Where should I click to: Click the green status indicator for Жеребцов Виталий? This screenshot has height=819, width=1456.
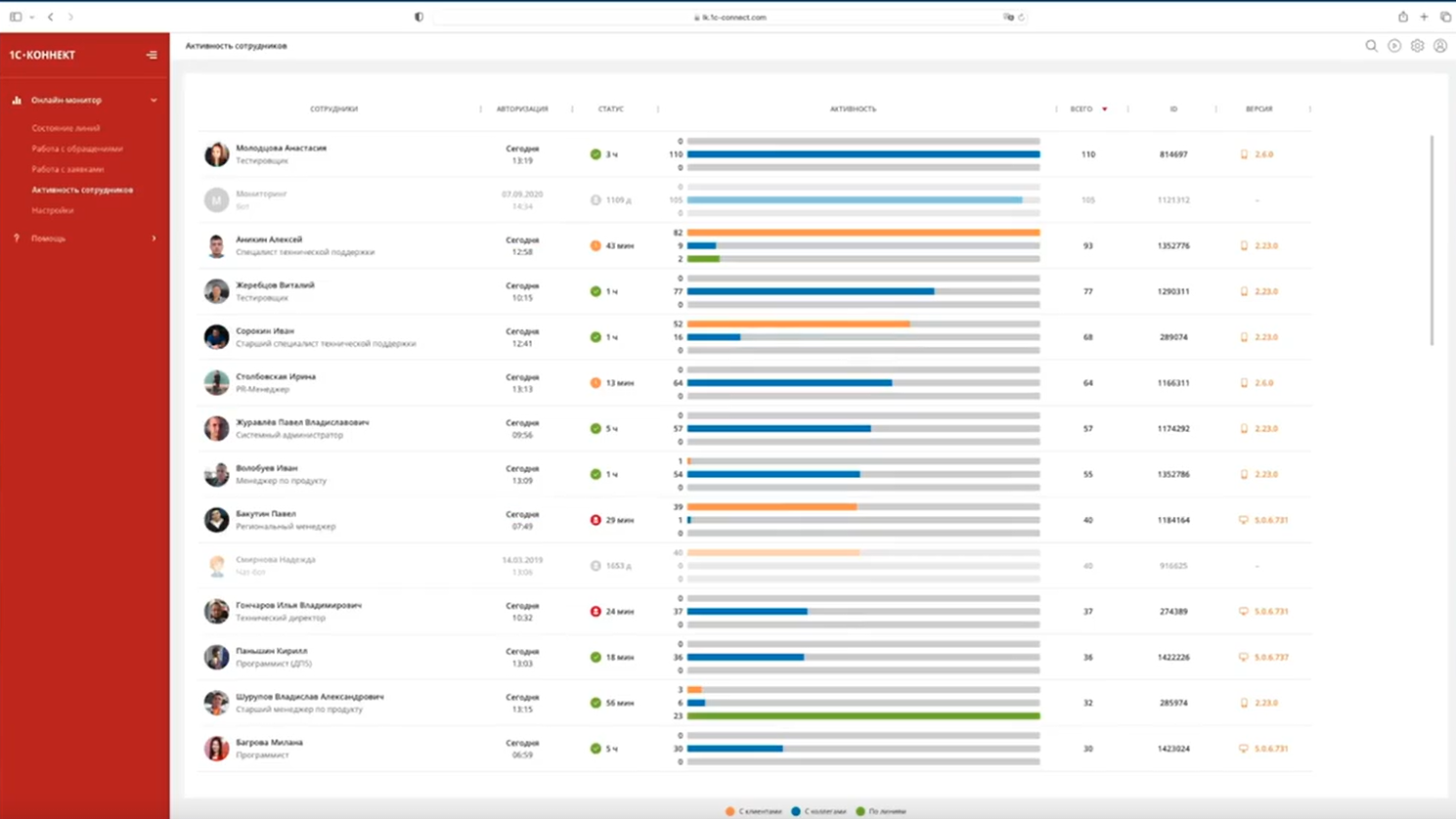pyautogui.click(x=596, y=291)
